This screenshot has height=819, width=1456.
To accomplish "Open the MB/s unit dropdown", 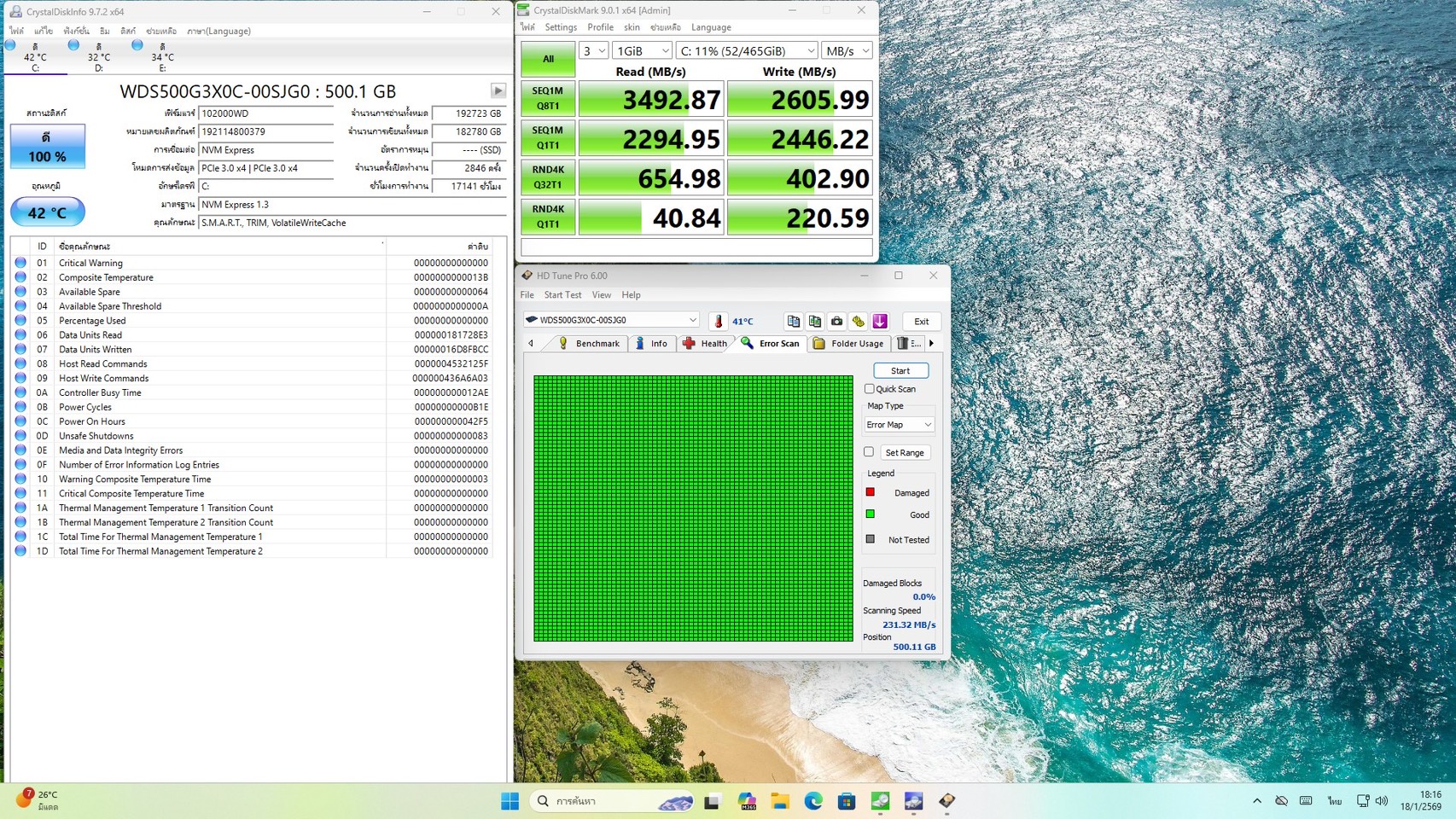I will pos(847,51).
